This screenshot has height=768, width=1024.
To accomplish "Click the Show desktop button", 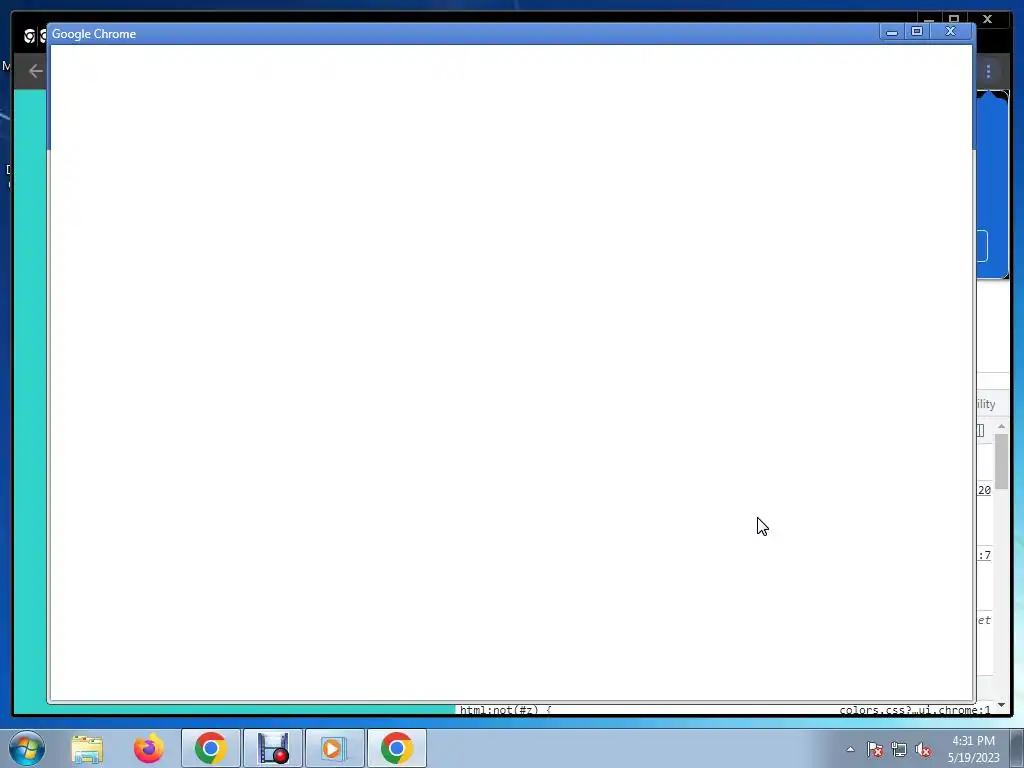I will click(1017, 748).
